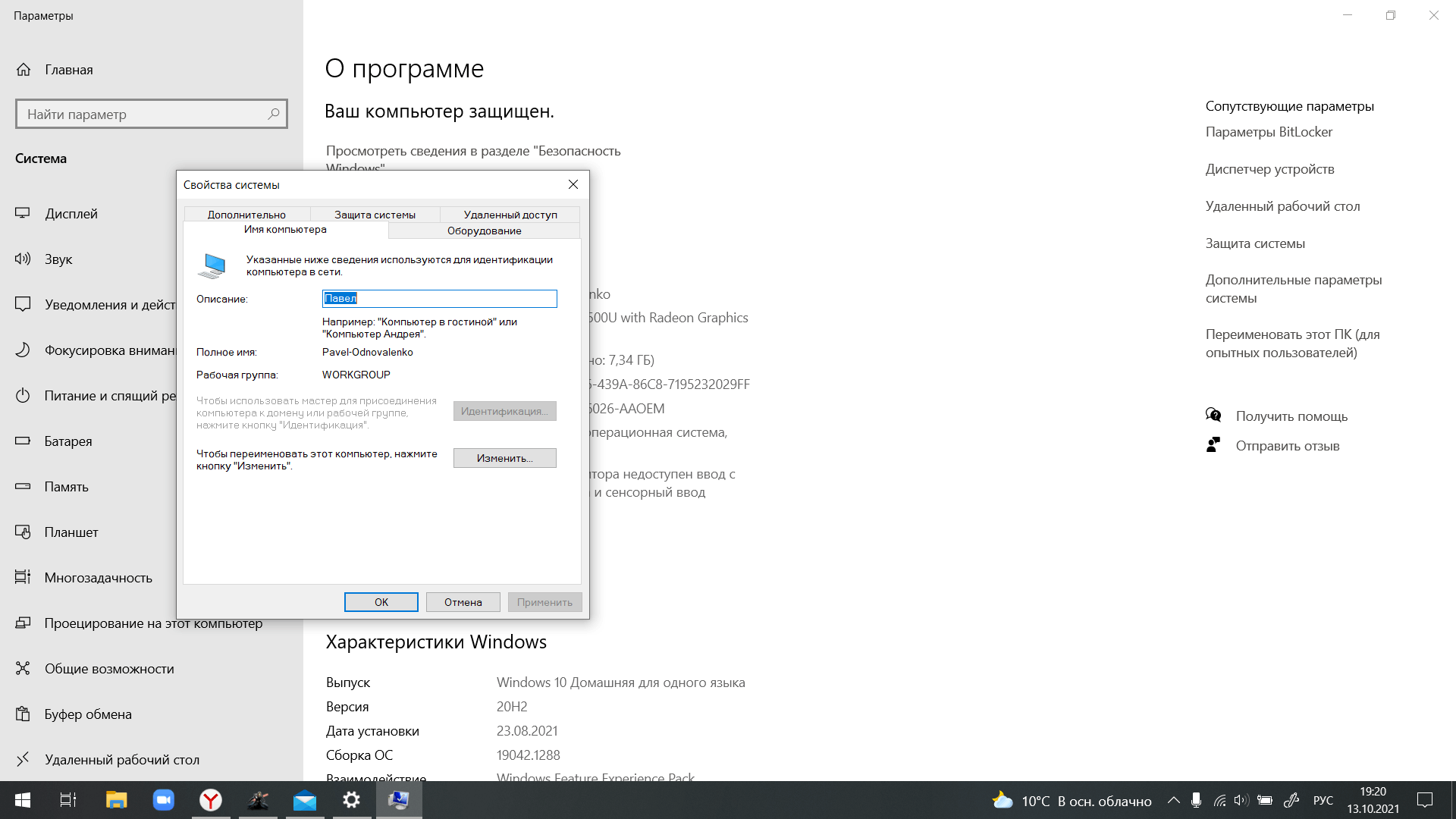
Task: Click the File Explorer taskbar icon
Action: pyautogui.click(x=116, y=800)
